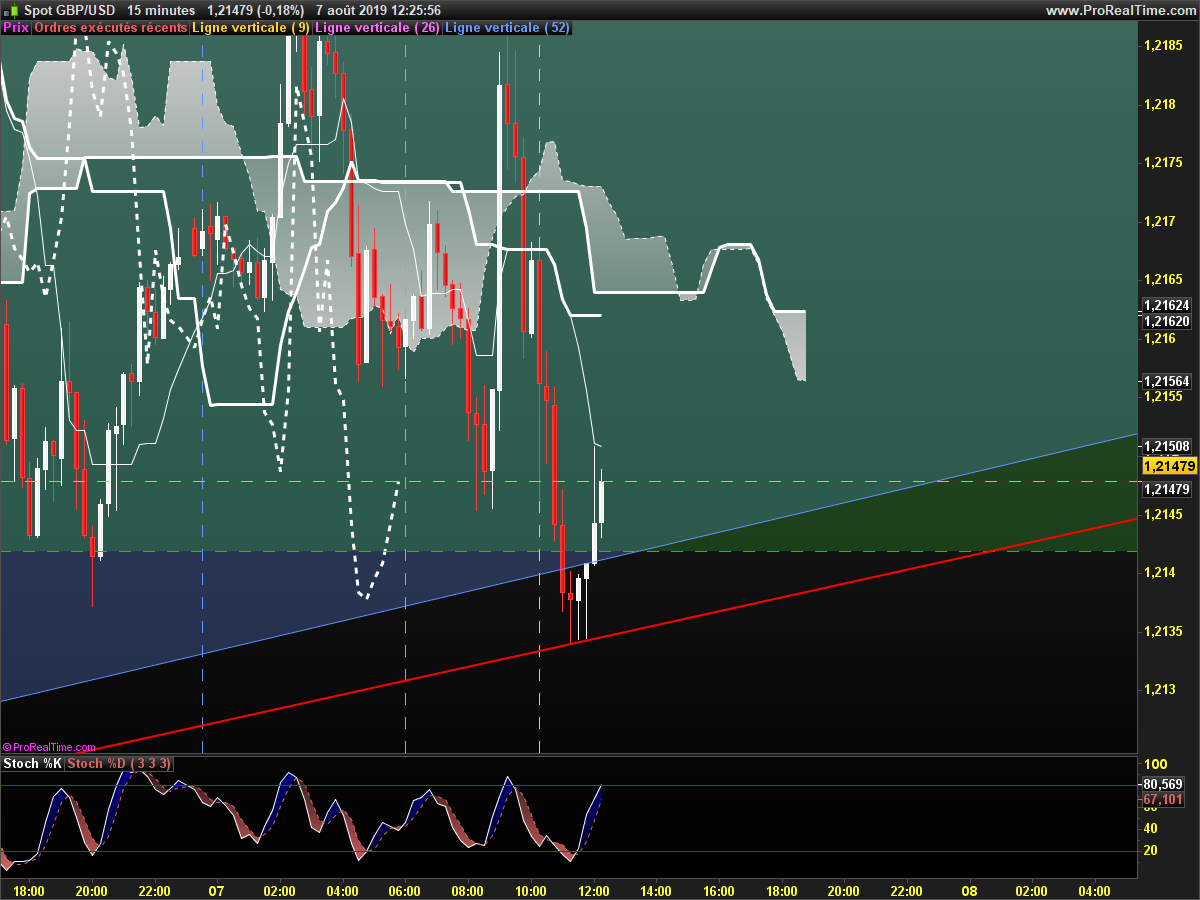Click the 12:00 time axis label
Screen dimensions: 1200x900
[593, 891]
